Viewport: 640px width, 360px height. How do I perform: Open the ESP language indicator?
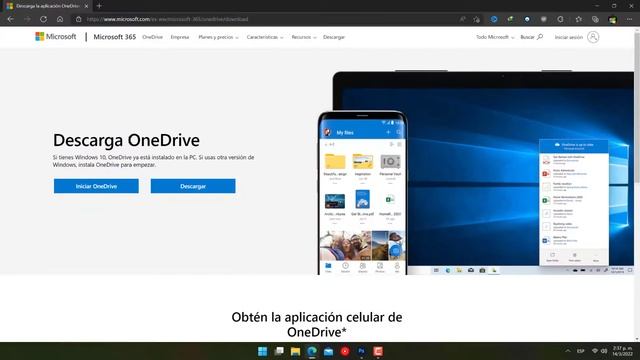tap(580, 351)
